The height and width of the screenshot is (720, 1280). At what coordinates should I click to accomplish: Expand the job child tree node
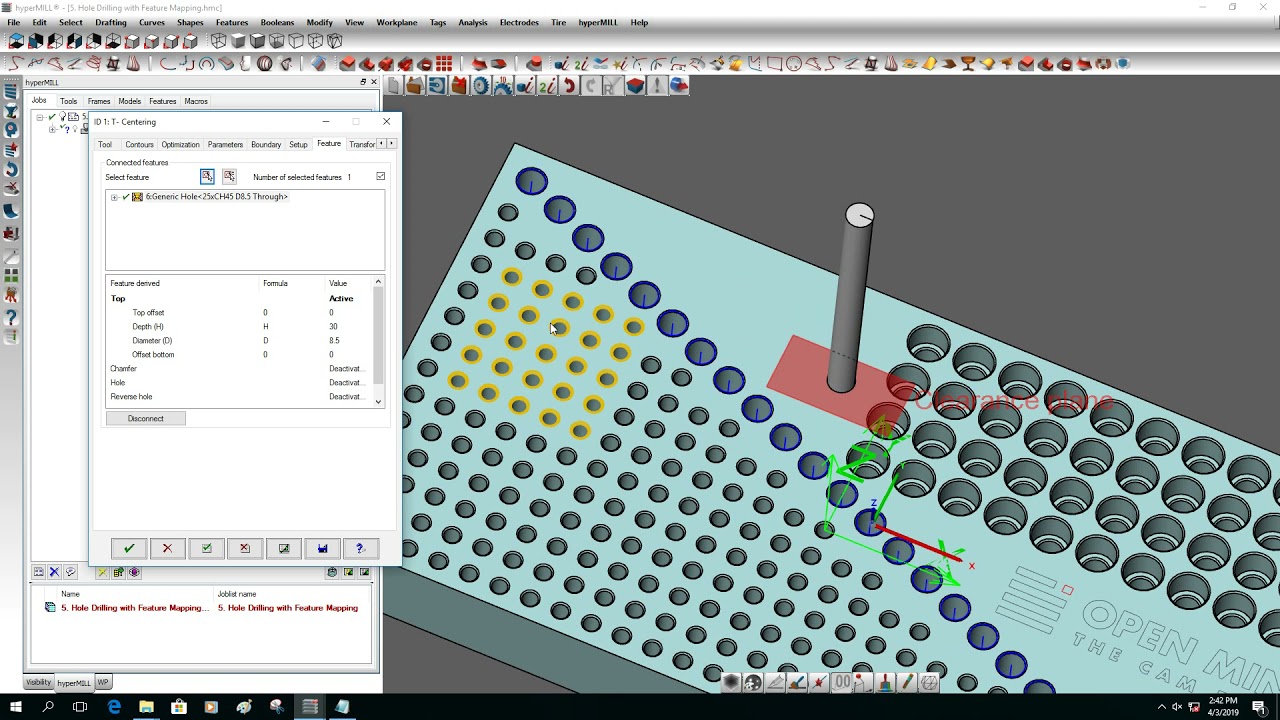pyautogui.click(x=52, y=129)
